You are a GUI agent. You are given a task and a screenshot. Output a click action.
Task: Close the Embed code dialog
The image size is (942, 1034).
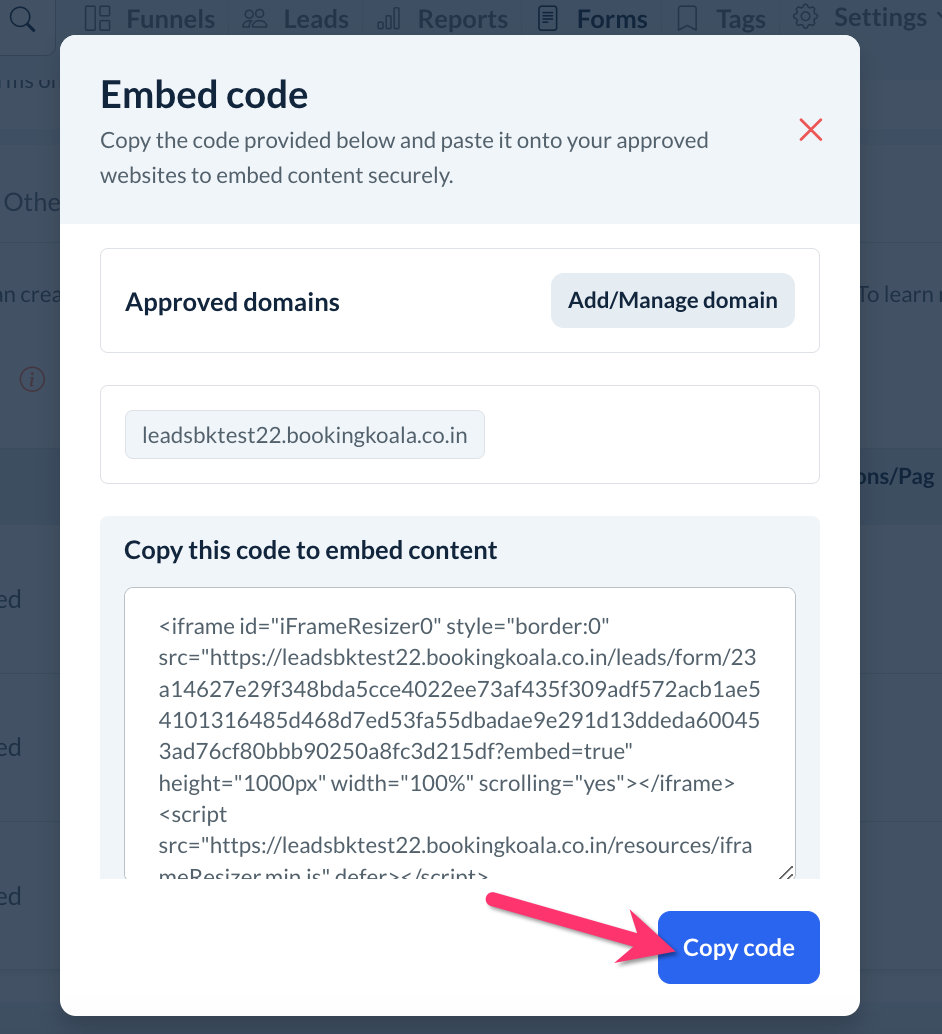(x=810, y=129)
